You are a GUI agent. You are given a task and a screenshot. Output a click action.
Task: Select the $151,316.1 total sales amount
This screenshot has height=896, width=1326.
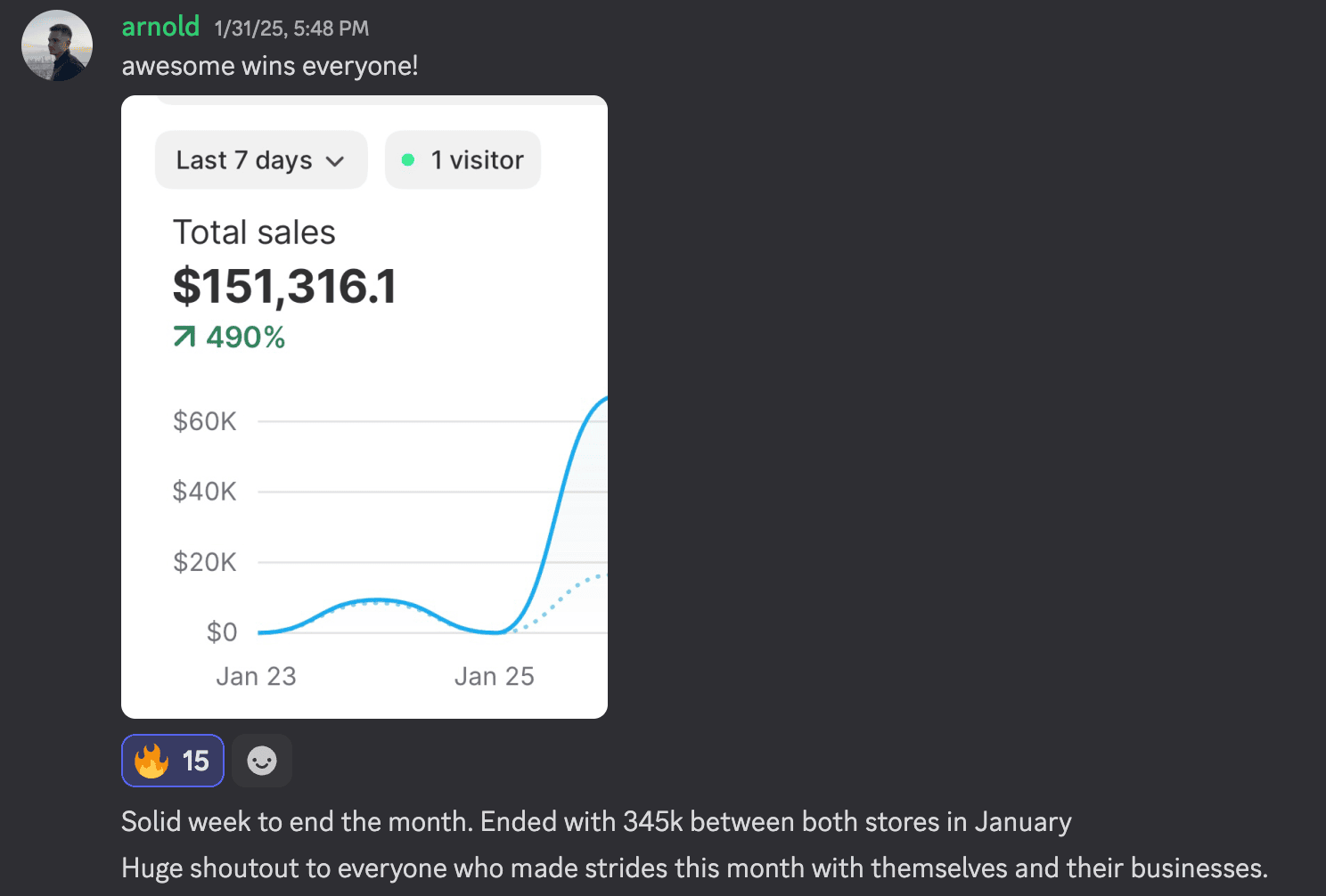click(284, 287)
